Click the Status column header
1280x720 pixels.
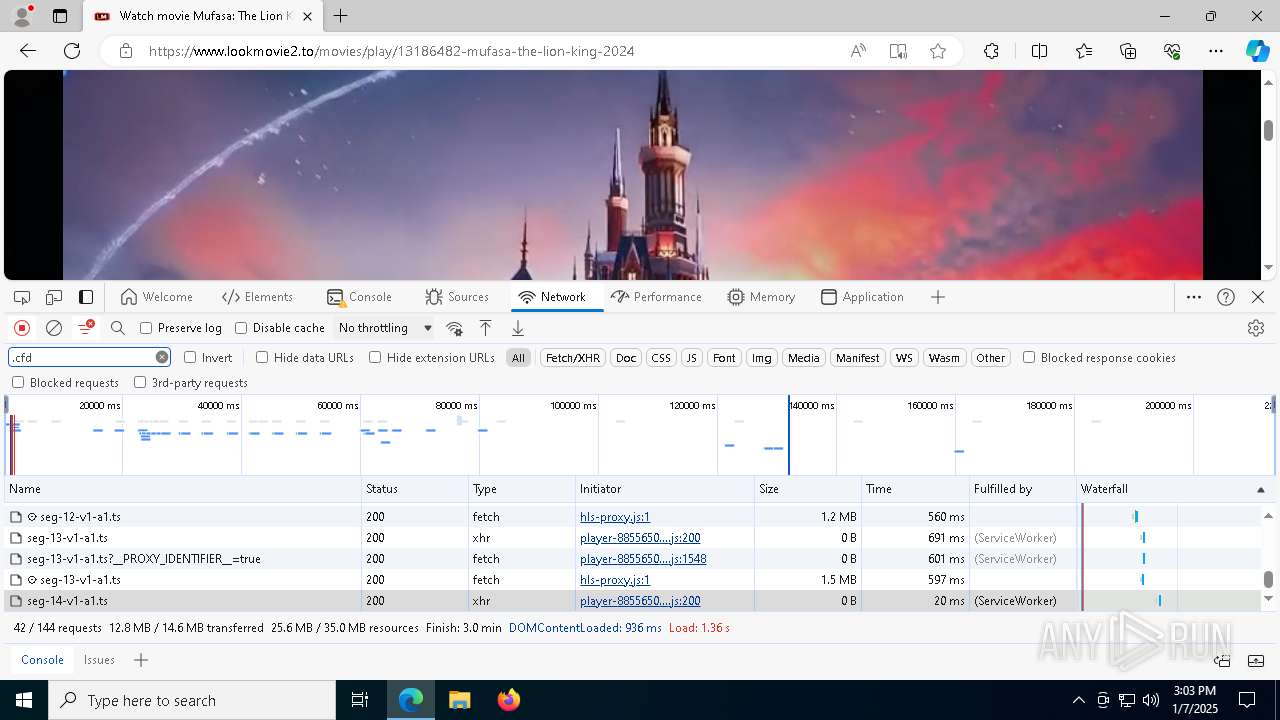[x=415, y=489]
